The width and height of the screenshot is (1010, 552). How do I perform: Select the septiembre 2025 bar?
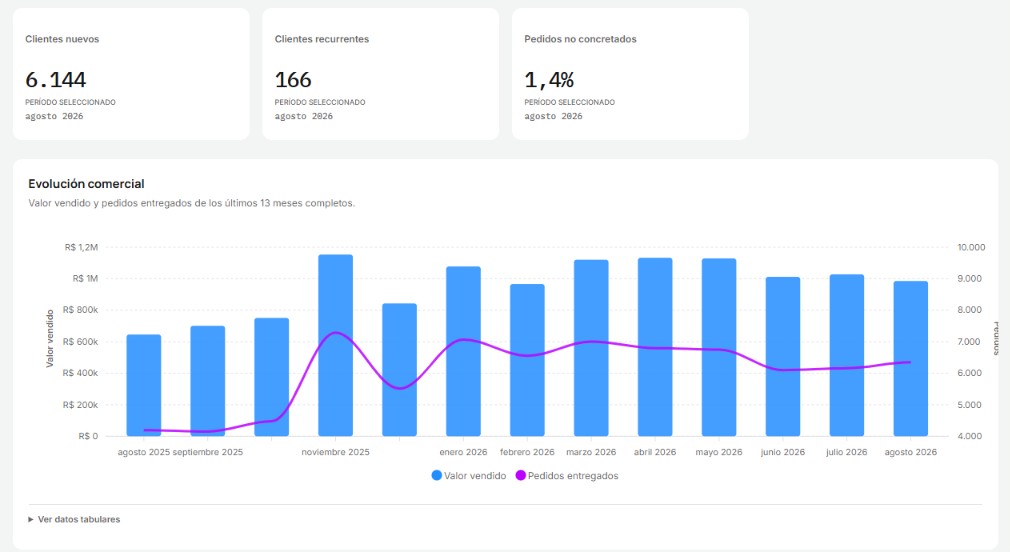207,381
